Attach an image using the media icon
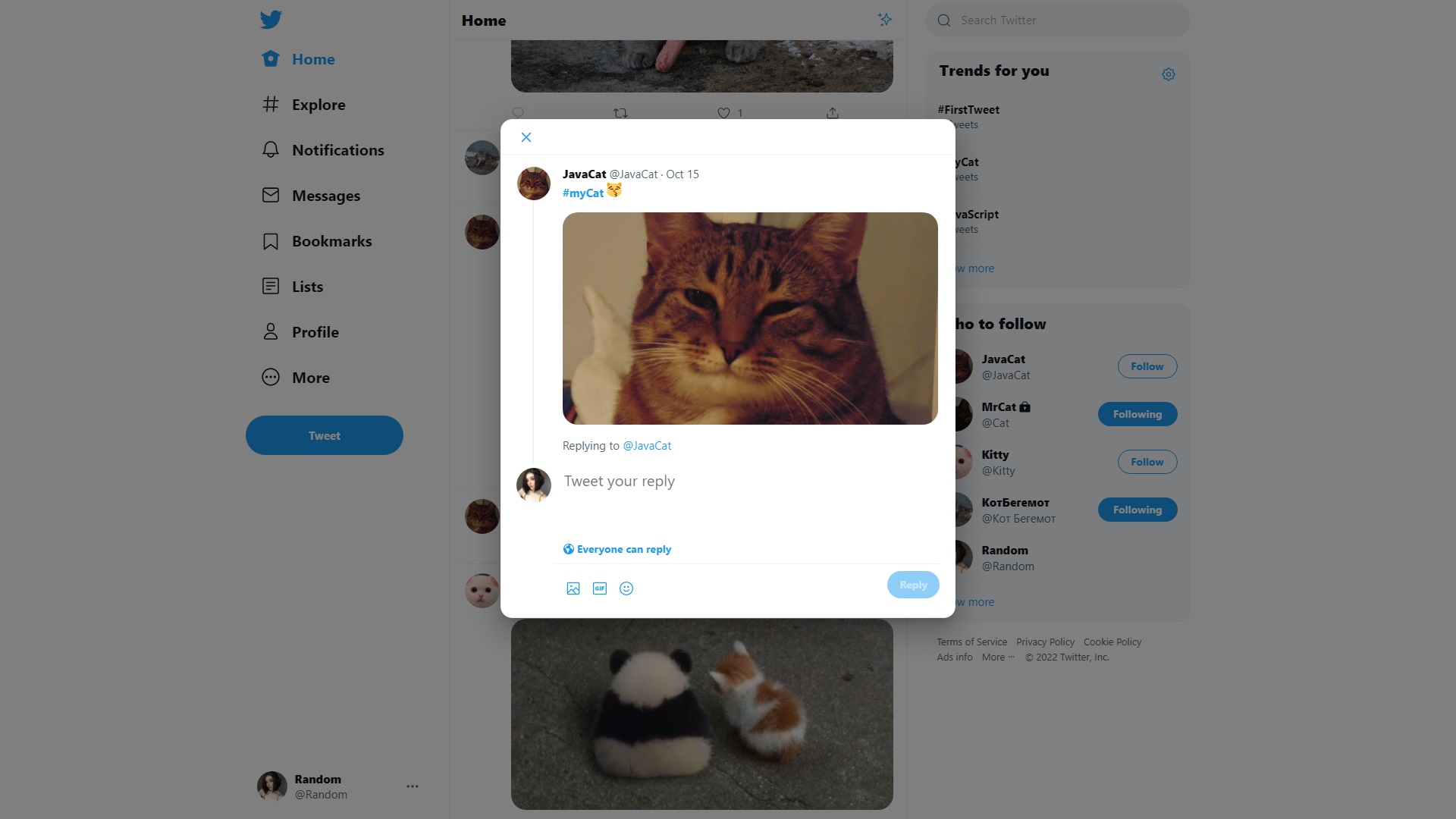This screenshot has height=819, width=1456. point(573,588)
